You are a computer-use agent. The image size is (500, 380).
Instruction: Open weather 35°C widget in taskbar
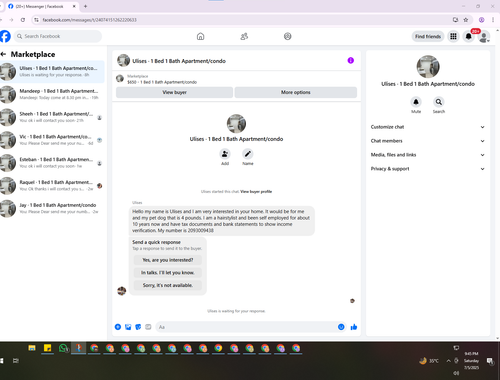click(429, 361)
